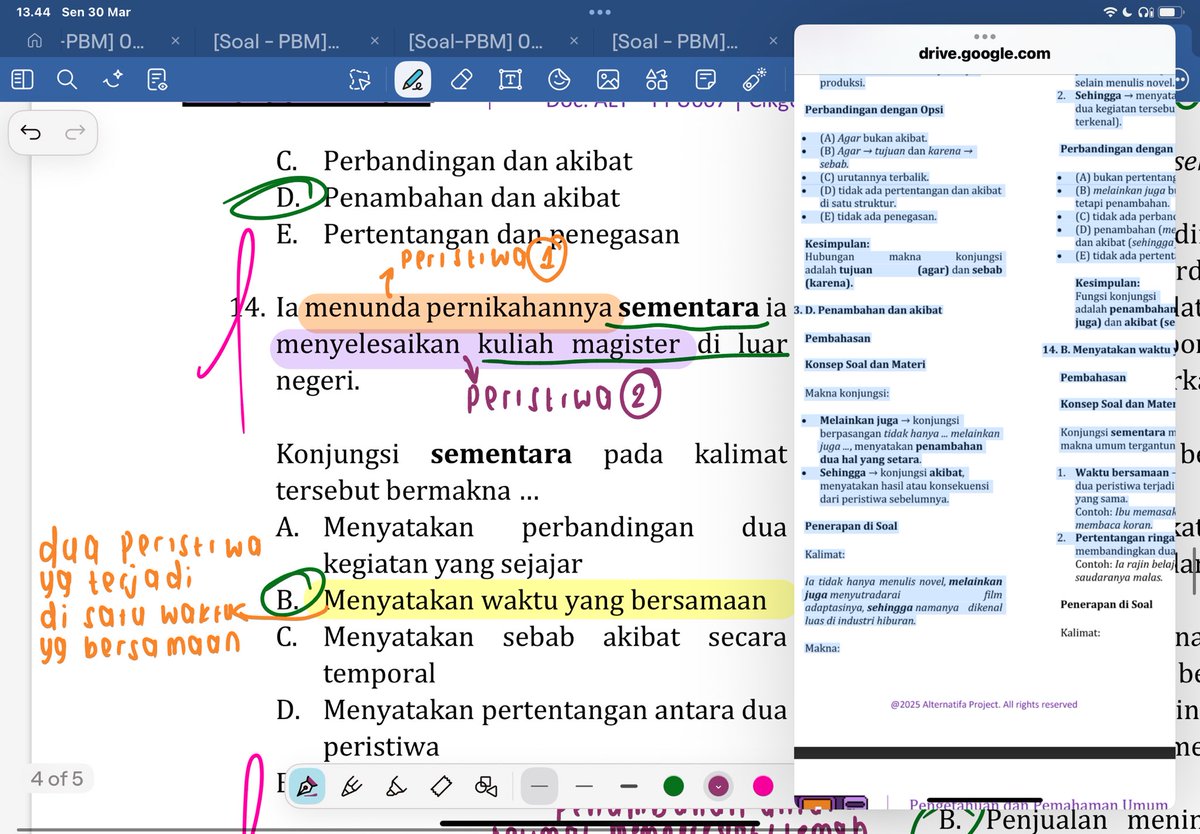The width and height of the screenshot is (1200, 834).
Task: Tap option D 'Menyatakan pertentangan antara dua peristiwa'
Action: point(555,729)
